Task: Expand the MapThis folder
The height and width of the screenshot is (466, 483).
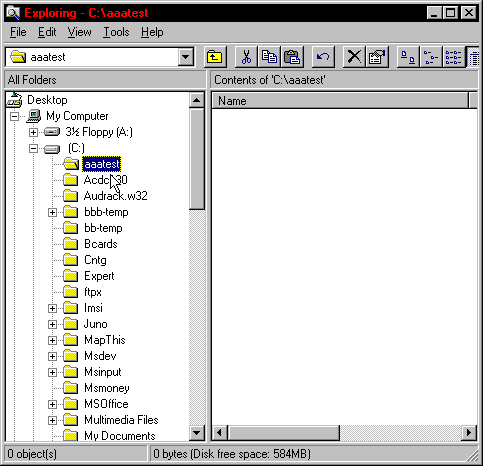Action: click(52, 340)
